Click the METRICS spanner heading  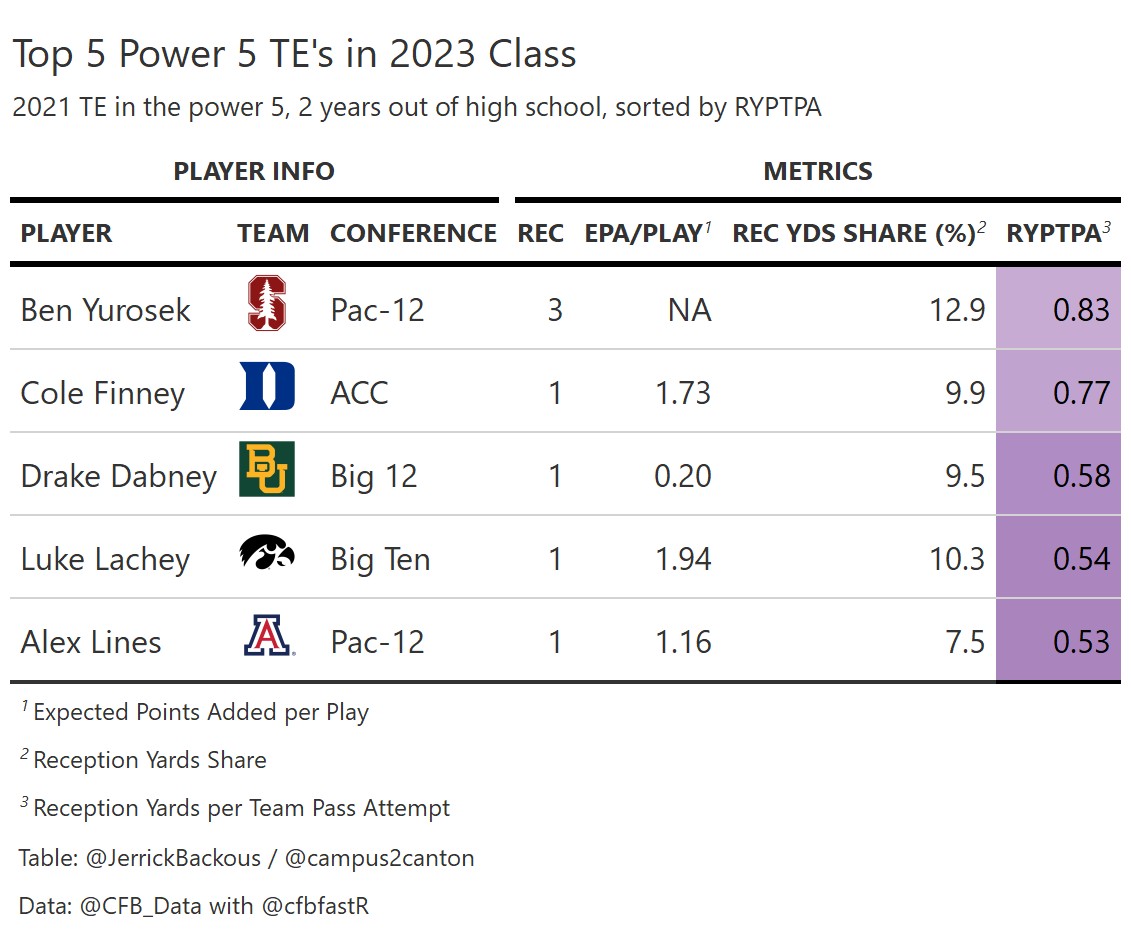tap(817, 172)
